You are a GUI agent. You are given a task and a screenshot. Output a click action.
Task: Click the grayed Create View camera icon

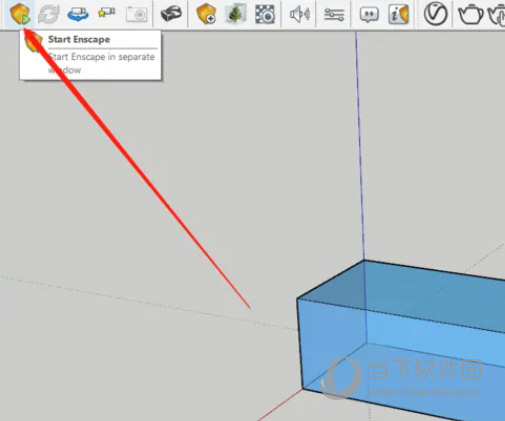tap(136, 14)
